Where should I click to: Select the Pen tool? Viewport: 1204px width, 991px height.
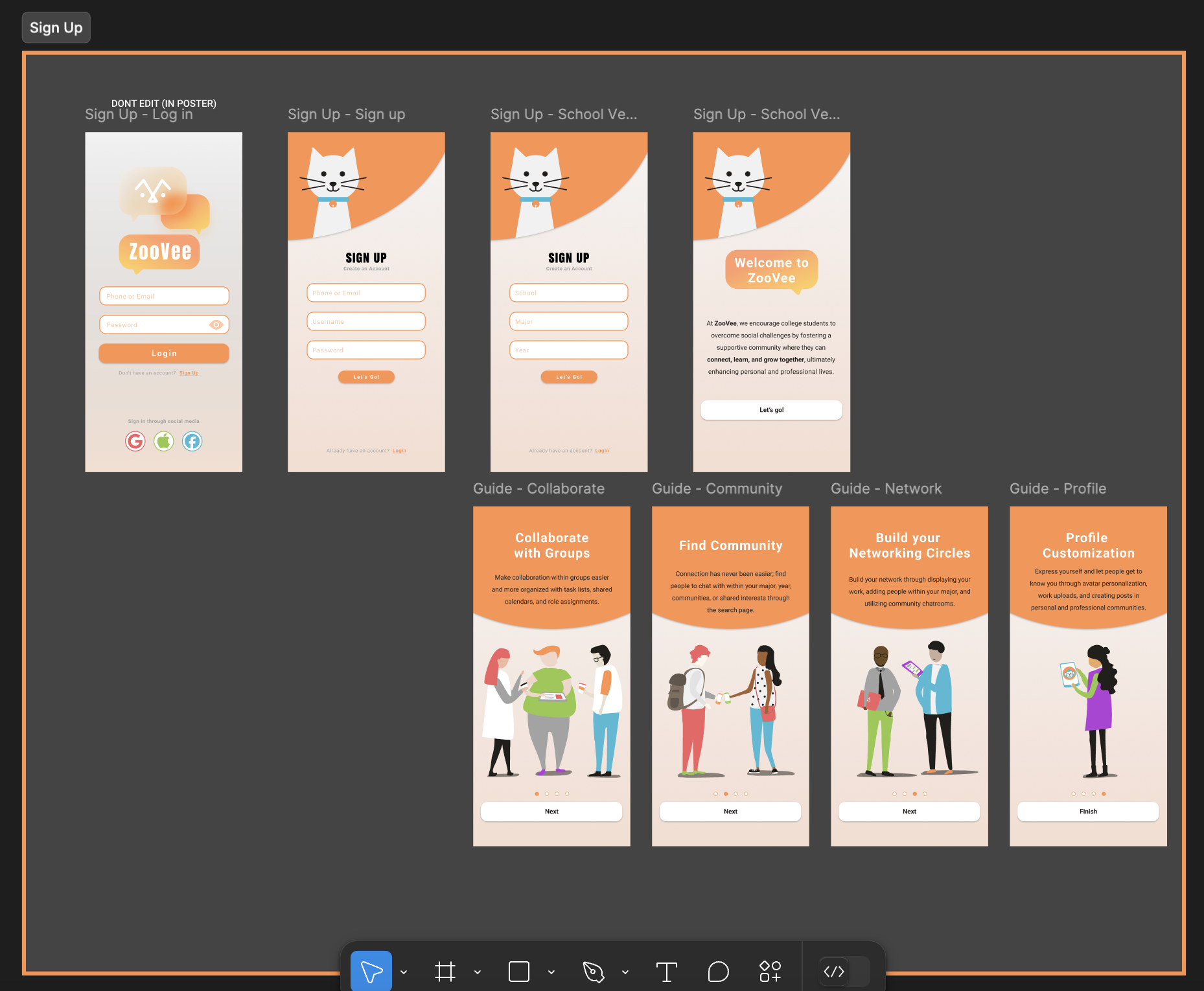click(593, 972)
